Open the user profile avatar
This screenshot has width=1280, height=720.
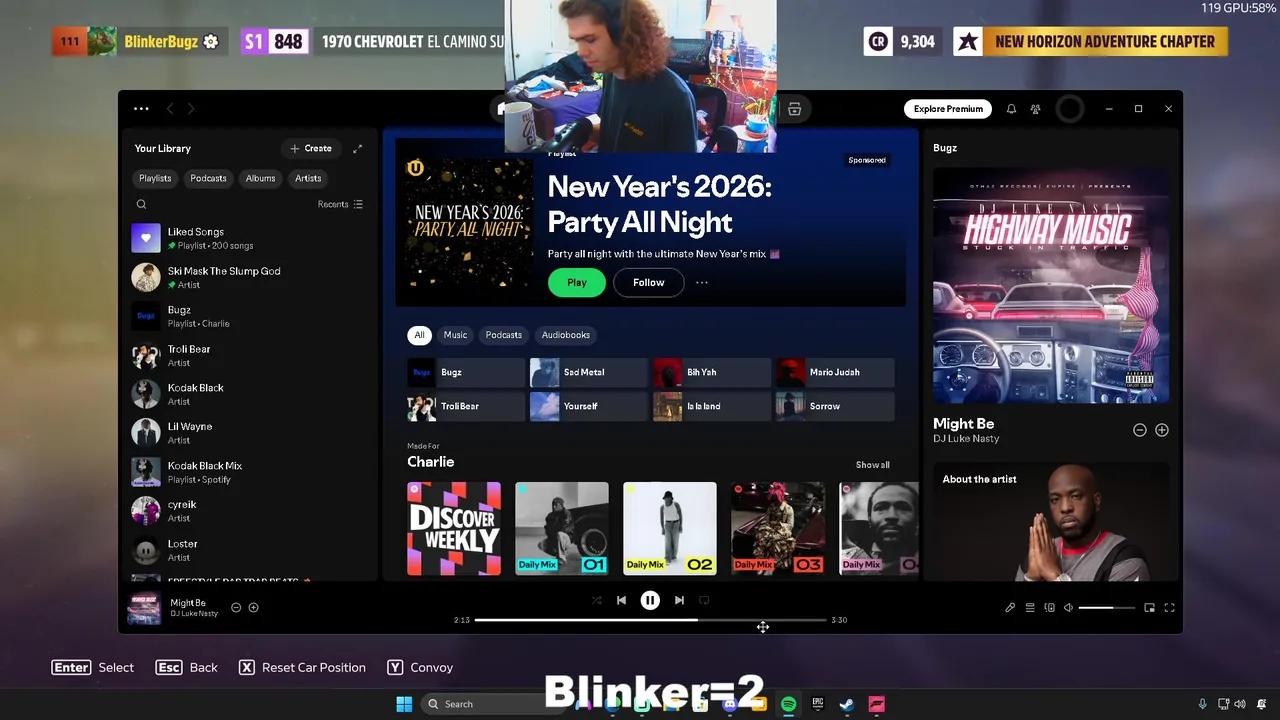[1069, 109]
